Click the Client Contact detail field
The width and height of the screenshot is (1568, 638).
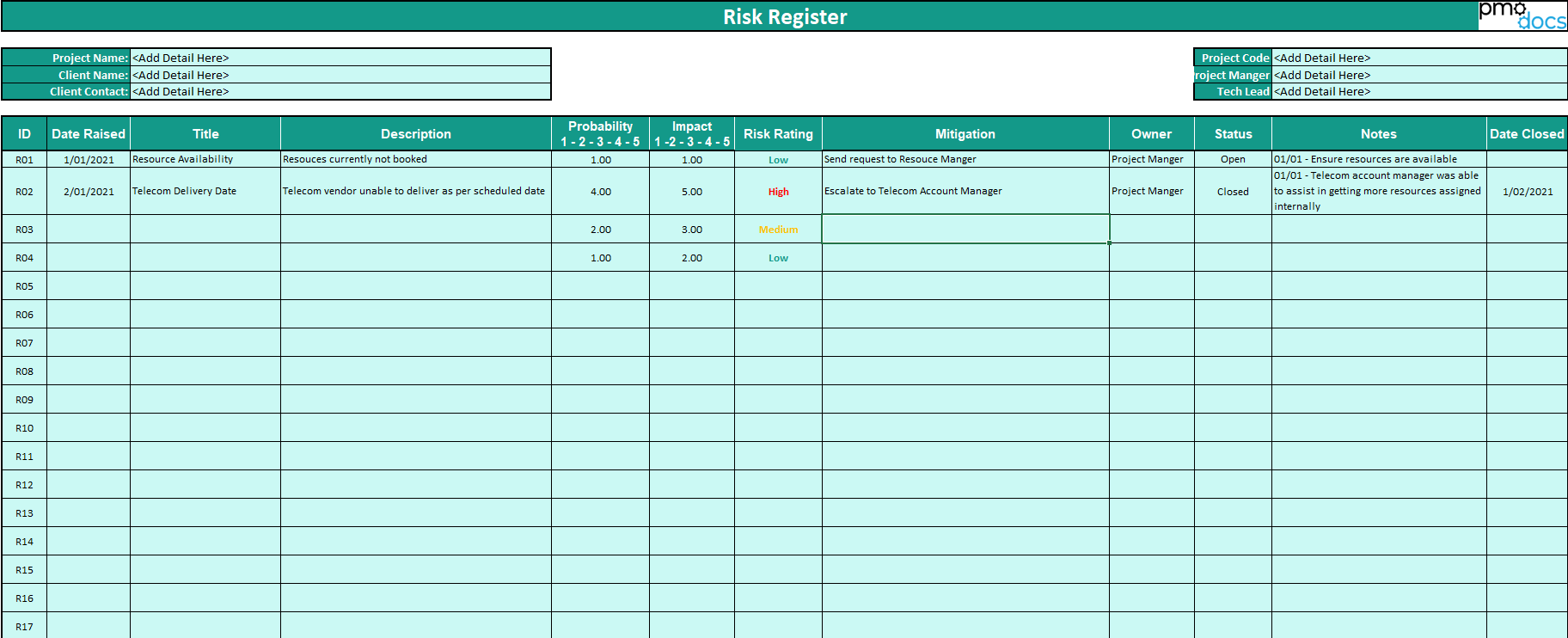[x=340, y=91]
